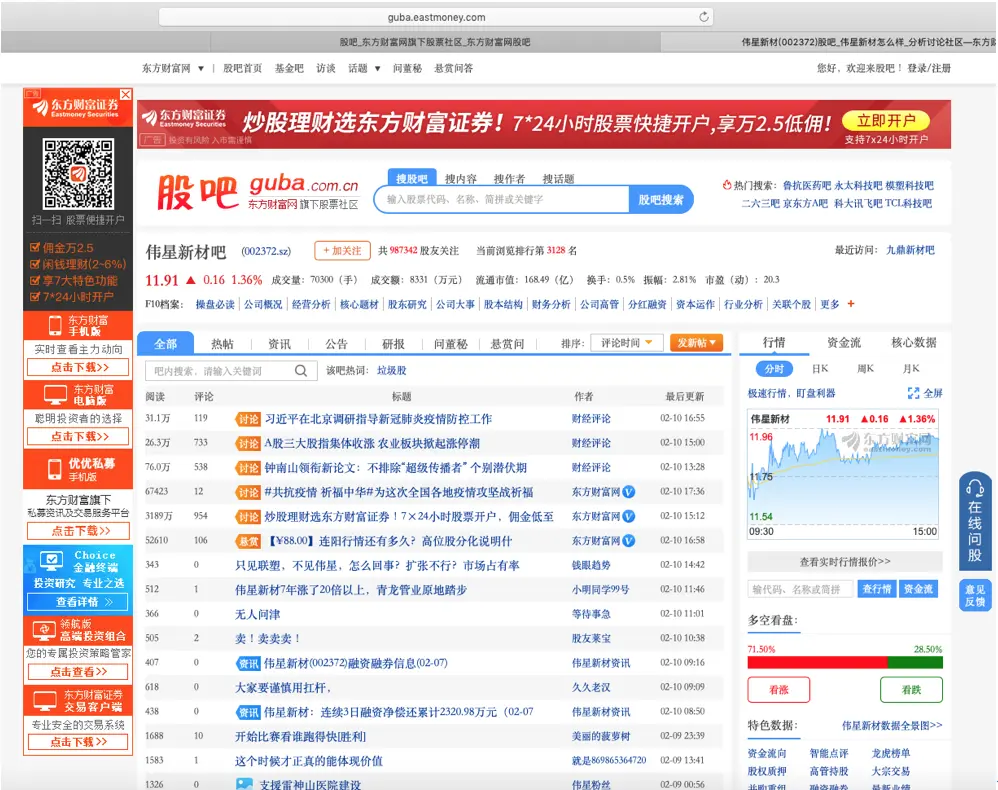Click the green bearish portion of 多空看盘 bar
Image resolution: width=998 pixels, height=790 pixels.
[x=915, y=663]
